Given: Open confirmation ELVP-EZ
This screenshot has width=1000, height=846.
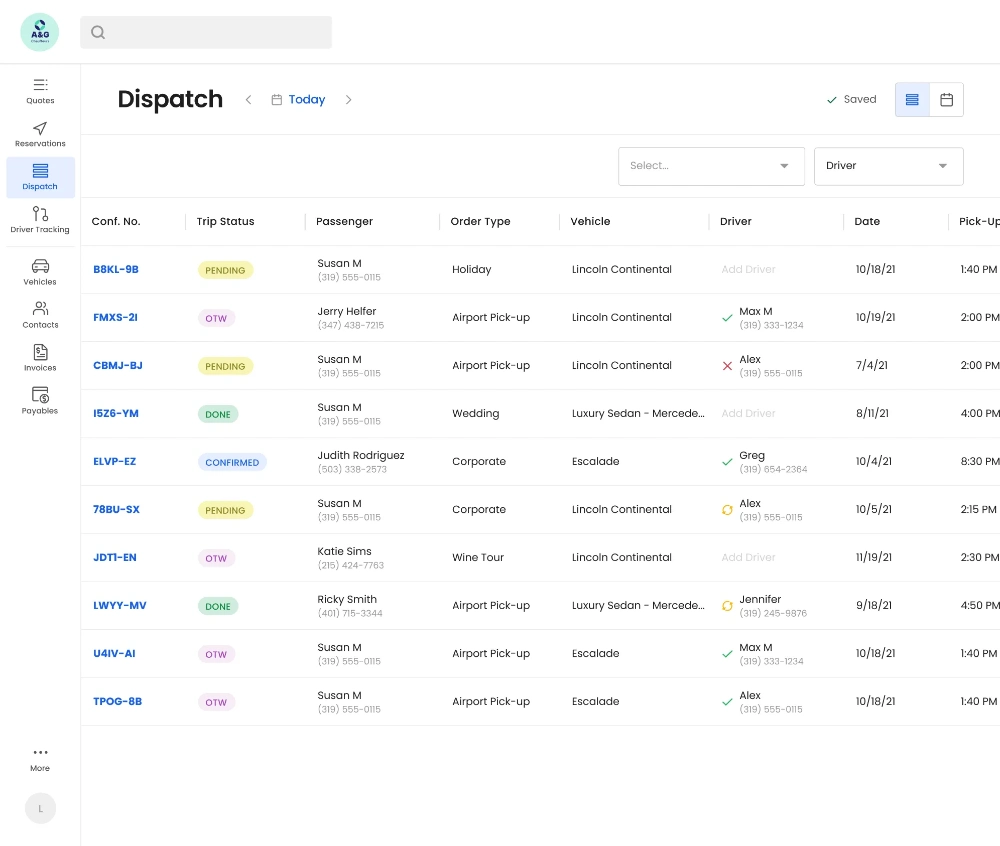Looking at the screenshot, I should (x=115, y=461).
